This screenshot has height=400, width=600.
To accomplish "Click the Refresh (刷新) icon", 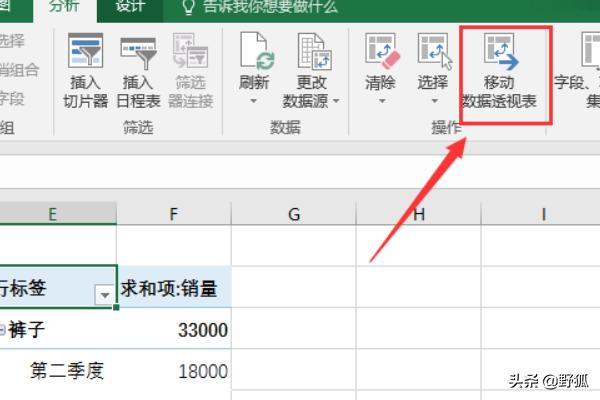I will 257,51.
